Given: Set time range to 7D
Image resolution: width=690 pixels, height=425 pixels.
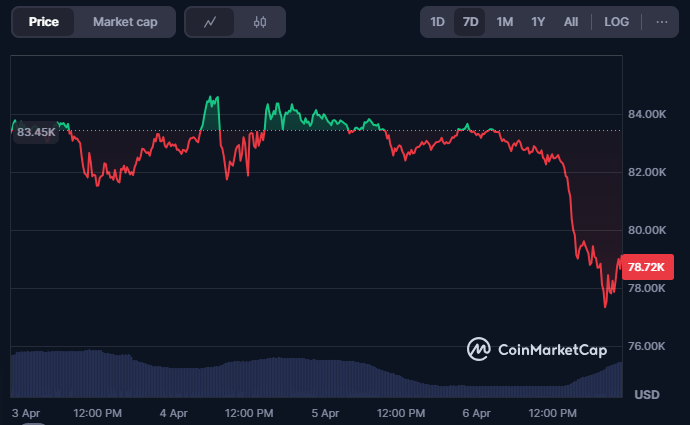Looking at the screenshot, I should click(470, 22).
